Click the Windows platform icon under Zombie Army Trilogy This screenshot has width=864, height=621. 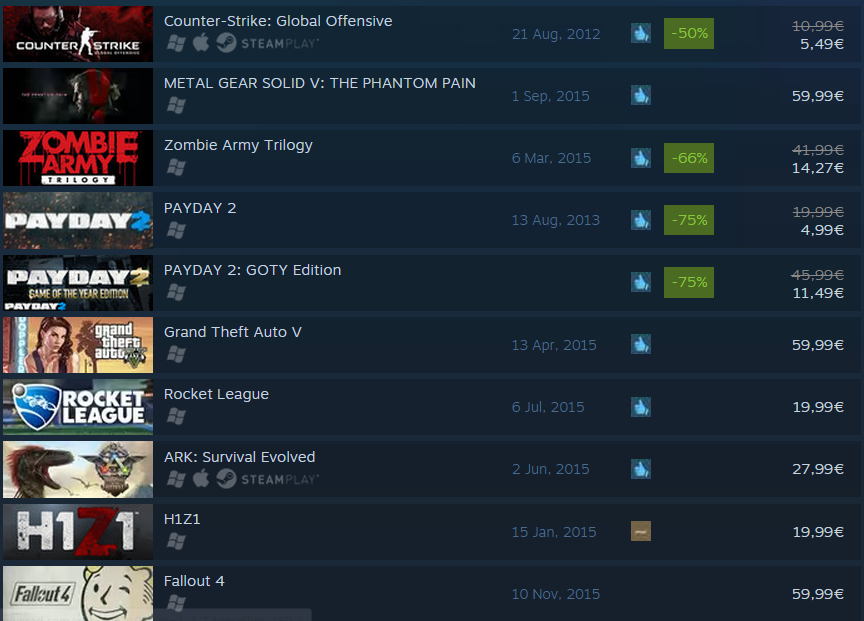(176, 168)
